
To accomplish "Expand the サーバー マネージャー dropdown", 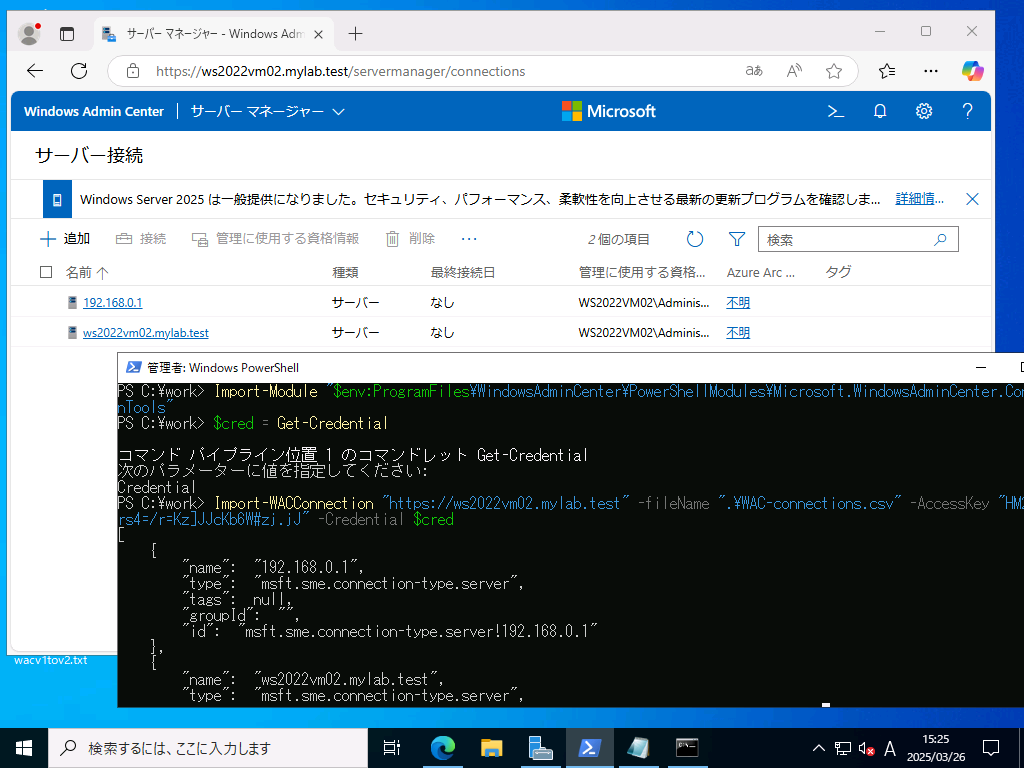I will [268, 112].
